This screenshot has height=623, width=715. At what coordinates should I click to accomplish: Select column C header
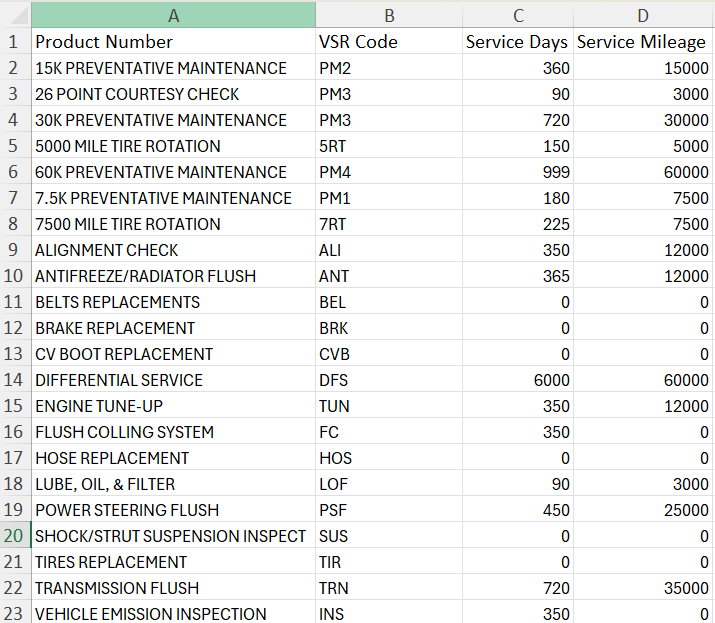pos(517,15)
